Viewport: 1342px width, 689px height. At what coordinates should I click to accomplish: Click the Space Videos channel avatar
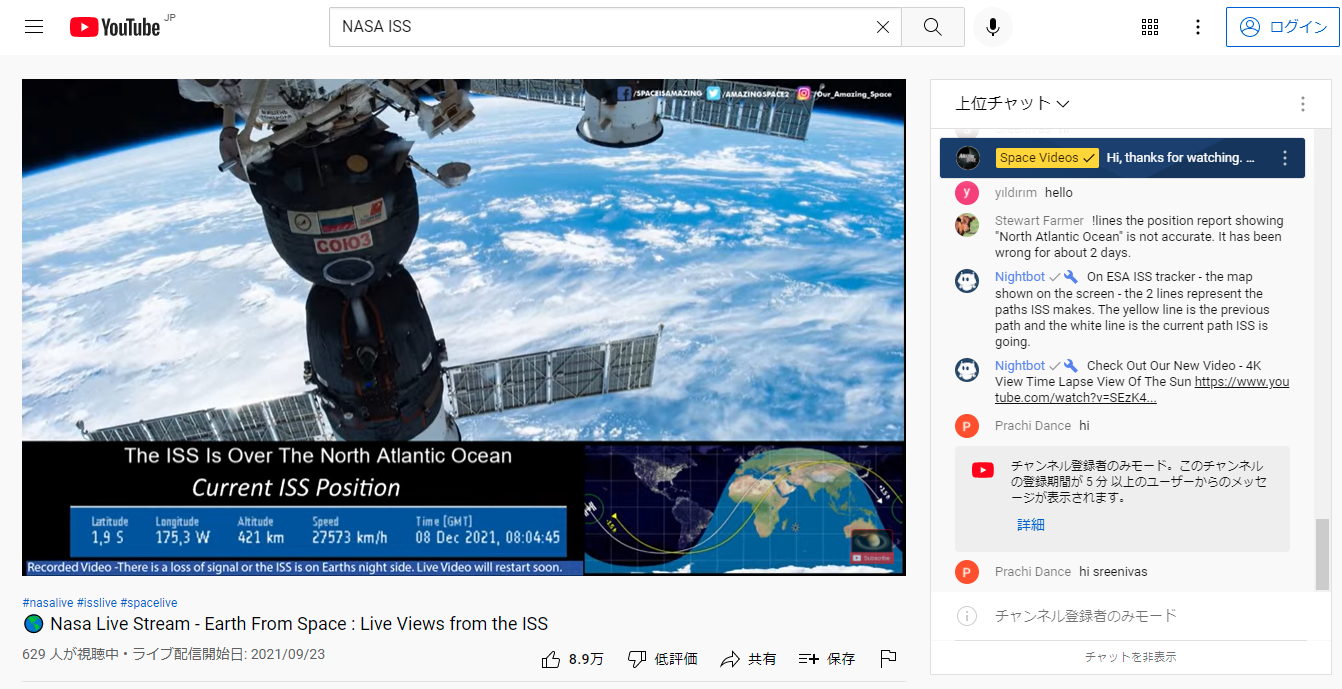tap(967, 158)
